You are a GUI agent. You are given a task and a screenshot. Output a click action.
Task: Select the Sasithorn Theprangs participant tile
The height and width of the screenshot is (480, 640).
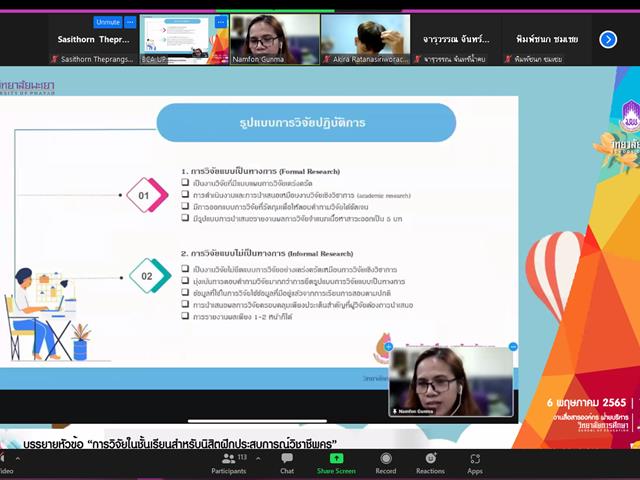pos(93,40)
